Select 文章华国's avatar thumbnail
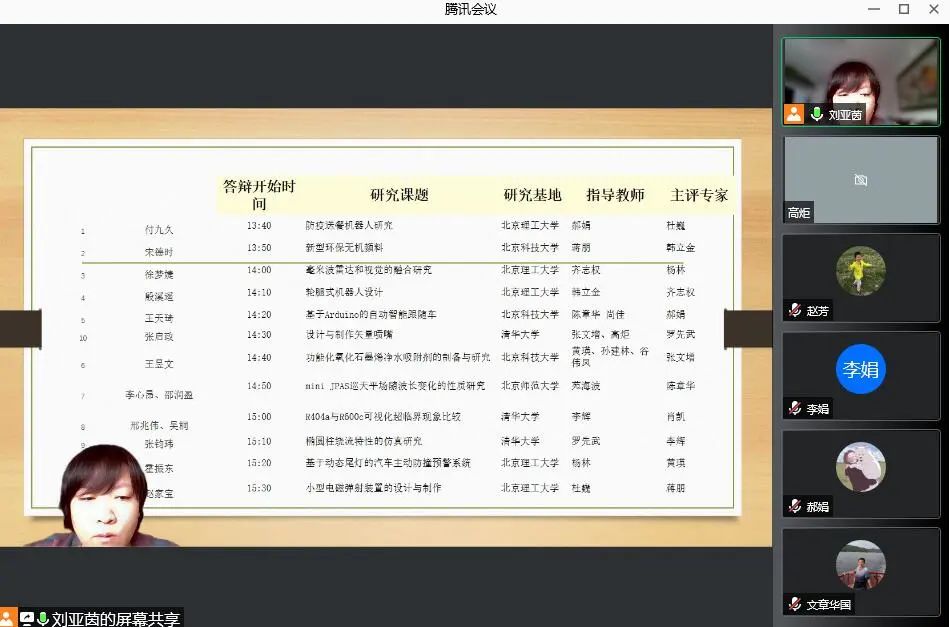Image resolution: width=950 pixels, height=627 pixels. (x=860, y=565)
